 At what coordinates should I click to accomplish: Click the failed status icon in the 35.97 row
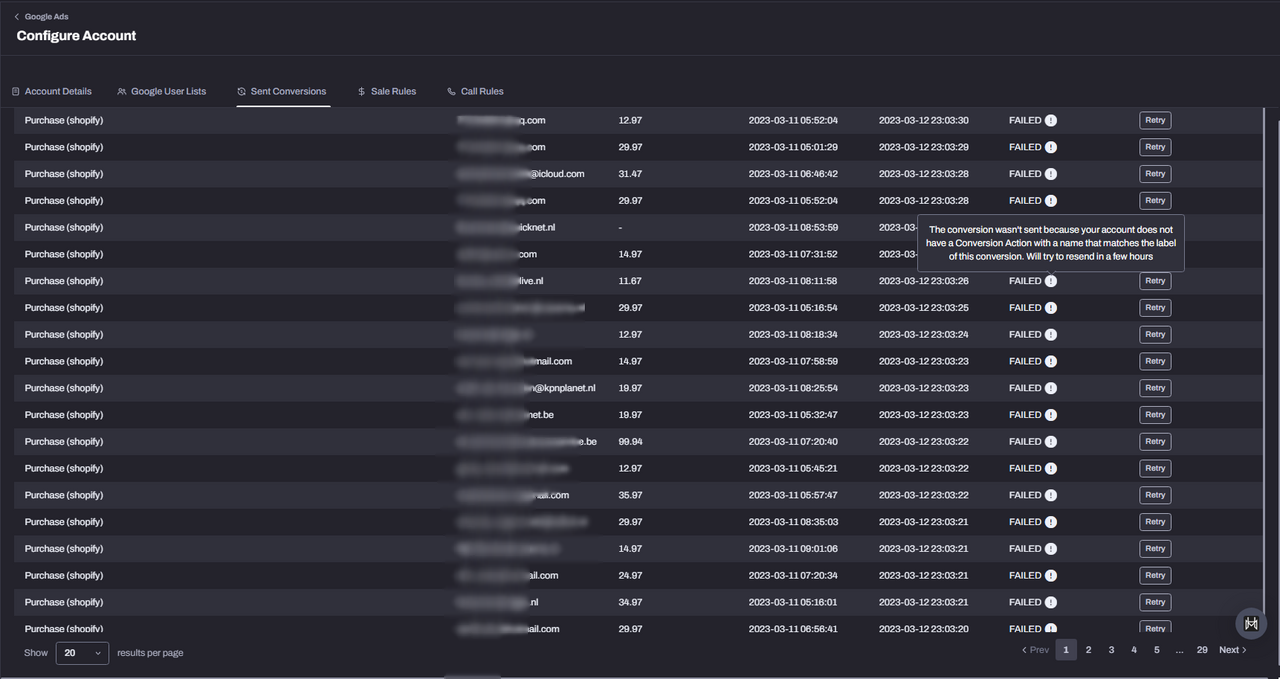point(1051,495)
